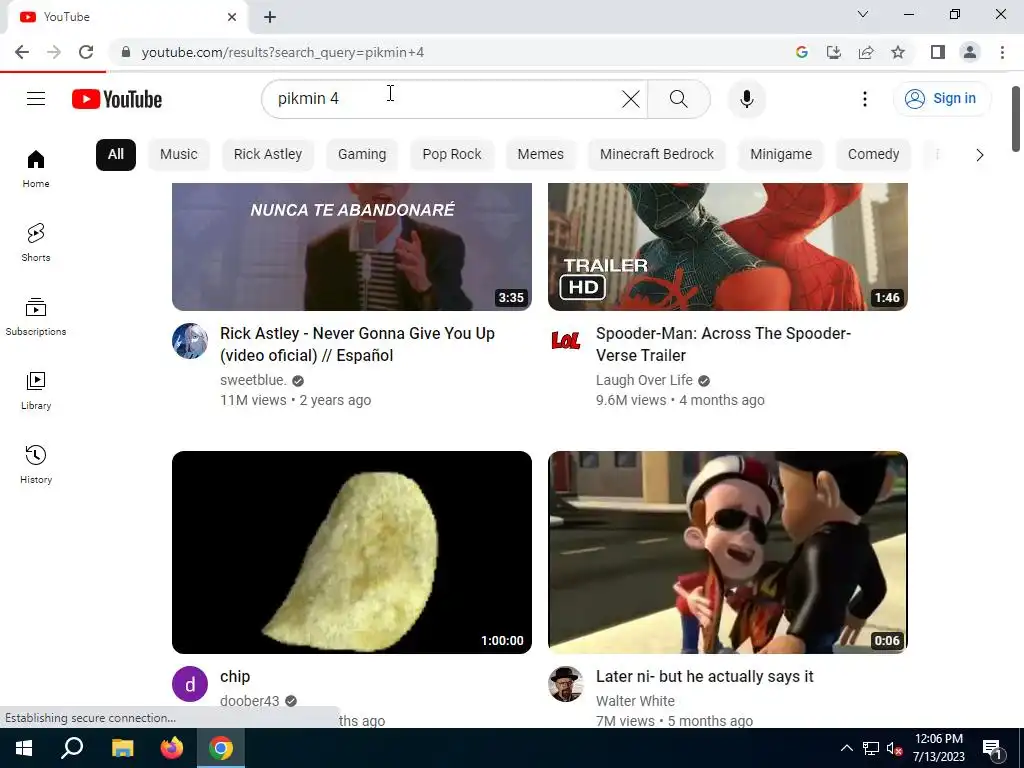Screen dimensions: 1024x768
Task: Open Later ni- but he actually says it
Action: (x=705, y=677)
